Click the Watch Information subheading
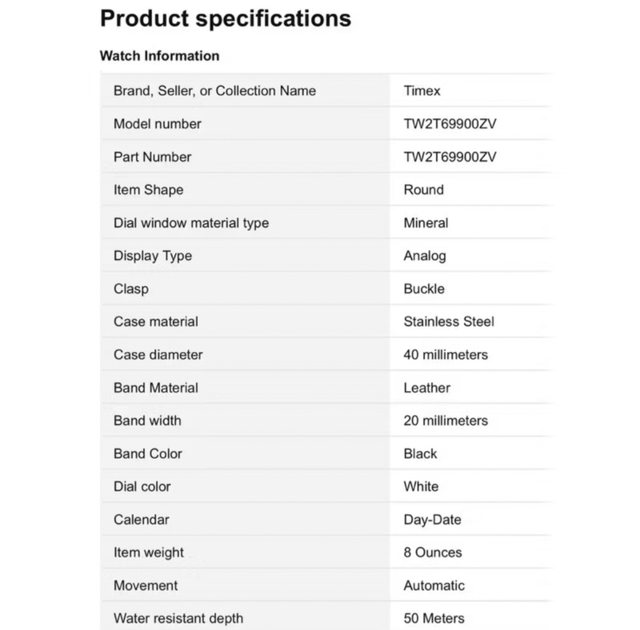 160,56
